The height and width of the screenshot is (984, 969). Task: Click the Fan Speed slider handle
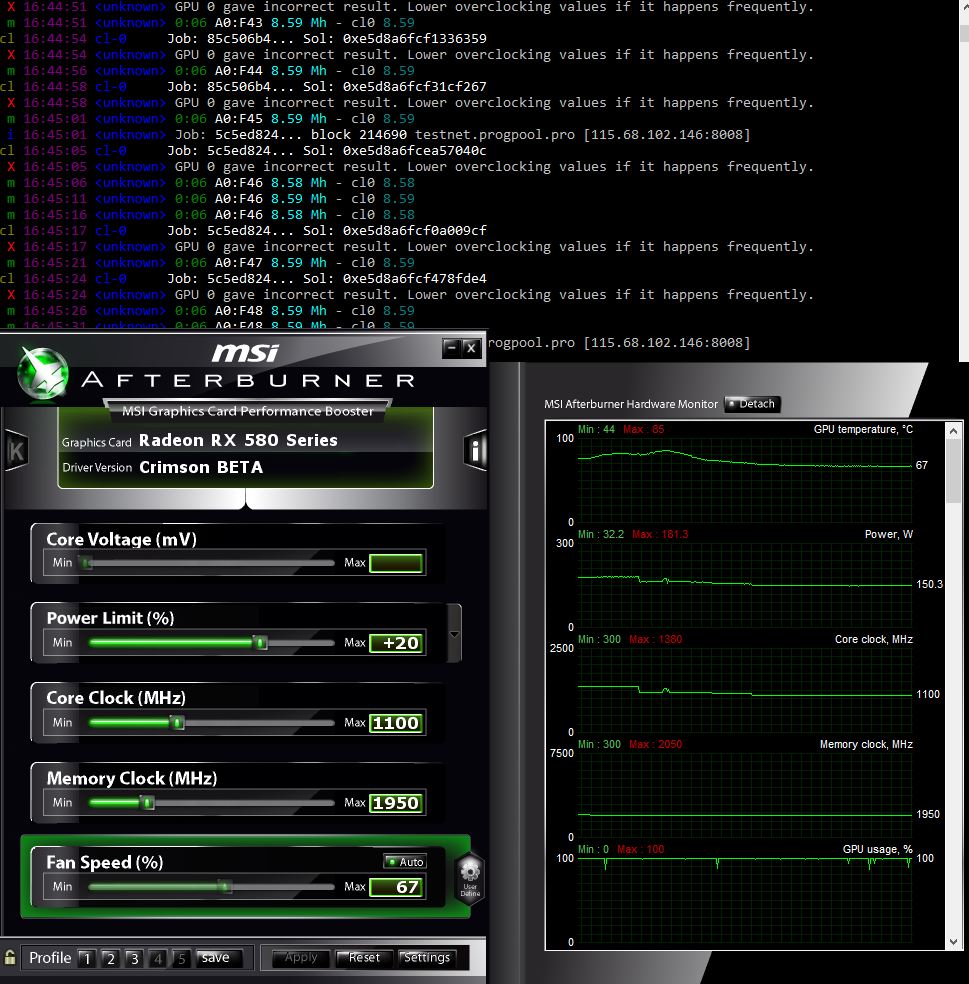pos(225,887)
